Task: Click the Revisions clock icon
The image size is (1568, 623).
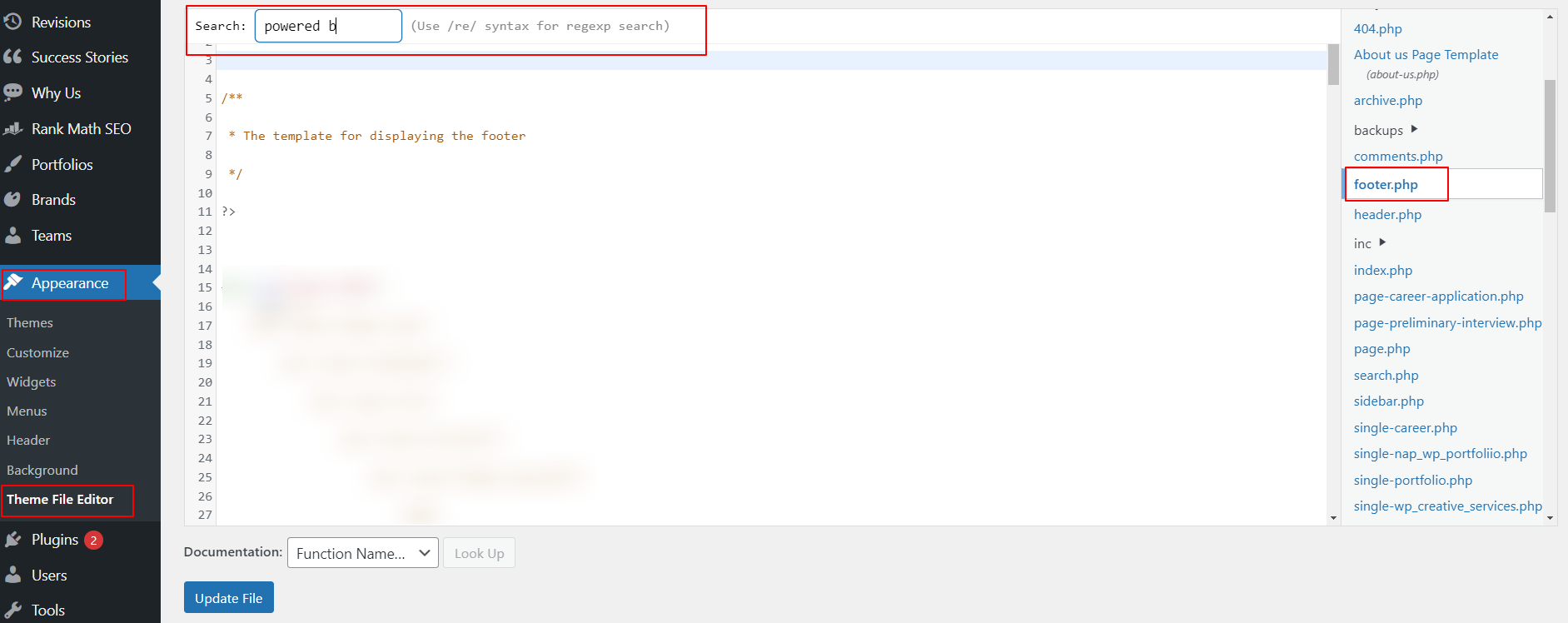Action: [12, 22]
